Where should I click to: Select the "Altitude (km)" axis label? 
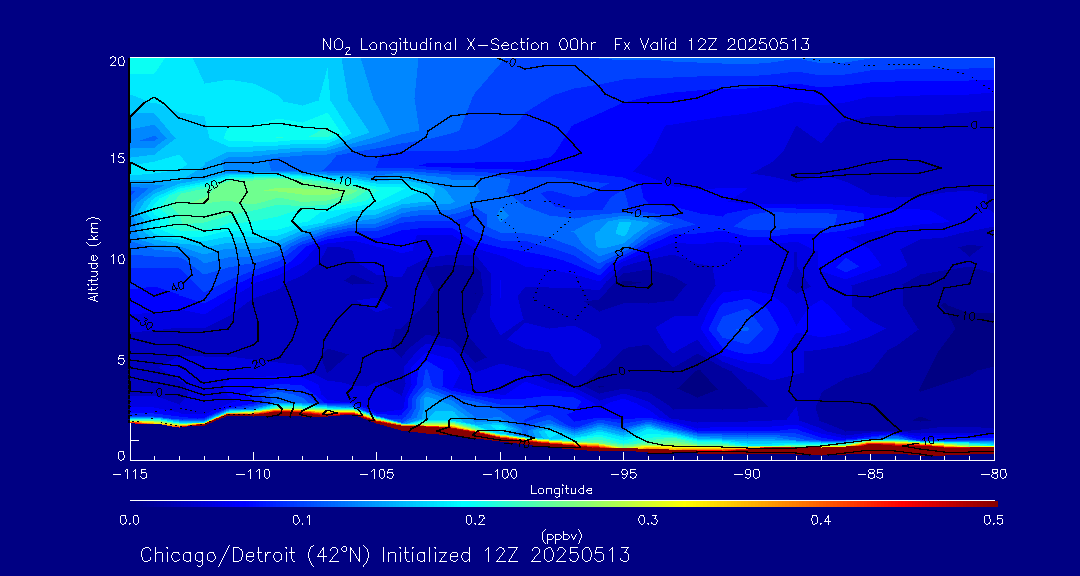click(x=94, y=258)
